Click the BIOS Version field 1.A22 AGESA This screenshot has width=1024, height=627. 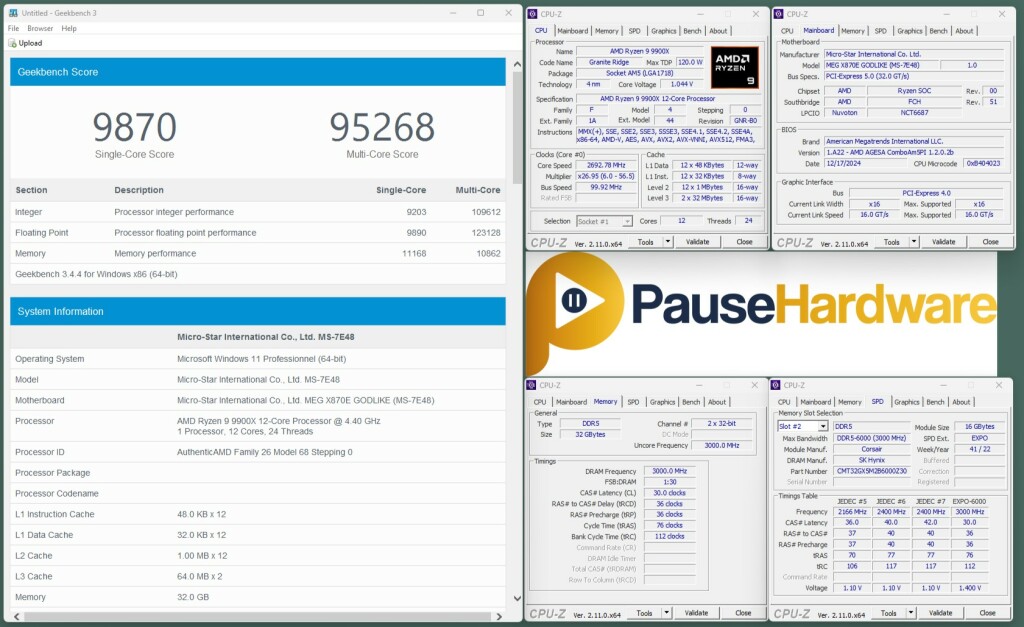pyautogui.click(x=914, y=152)
